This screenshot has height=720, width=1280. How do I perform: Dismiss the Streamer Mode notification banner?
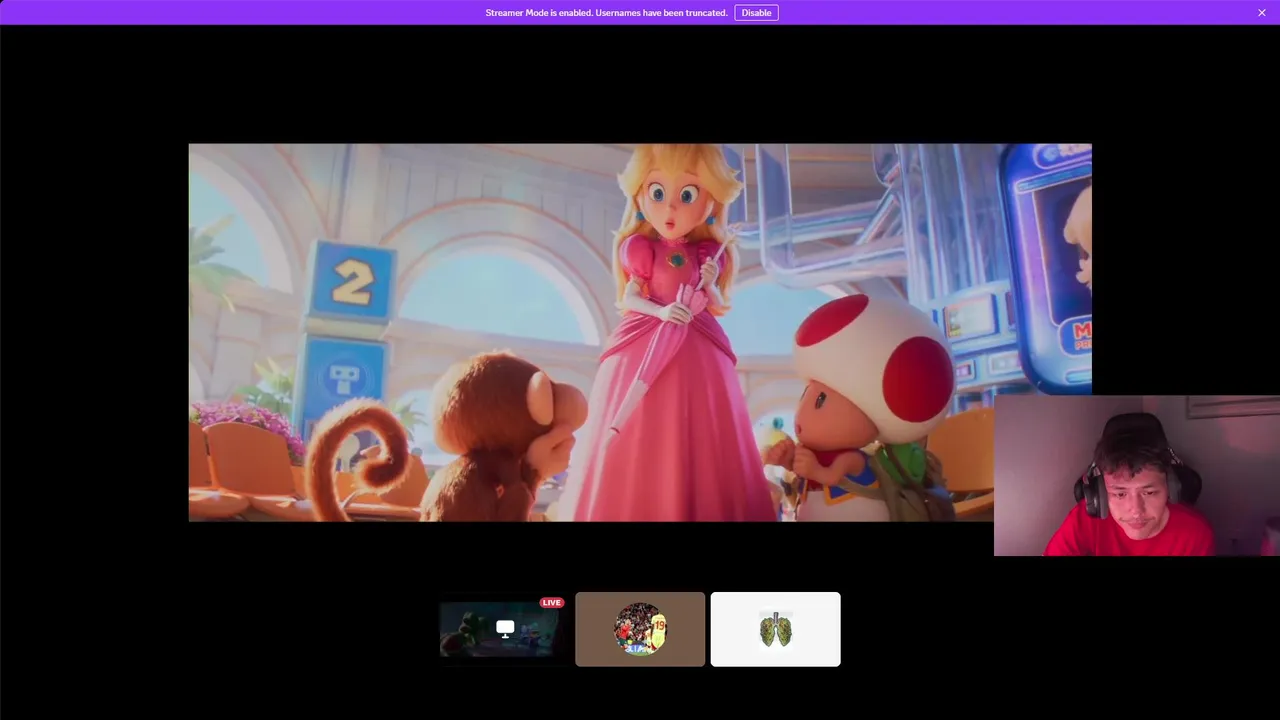click(x=1262, y=13)
